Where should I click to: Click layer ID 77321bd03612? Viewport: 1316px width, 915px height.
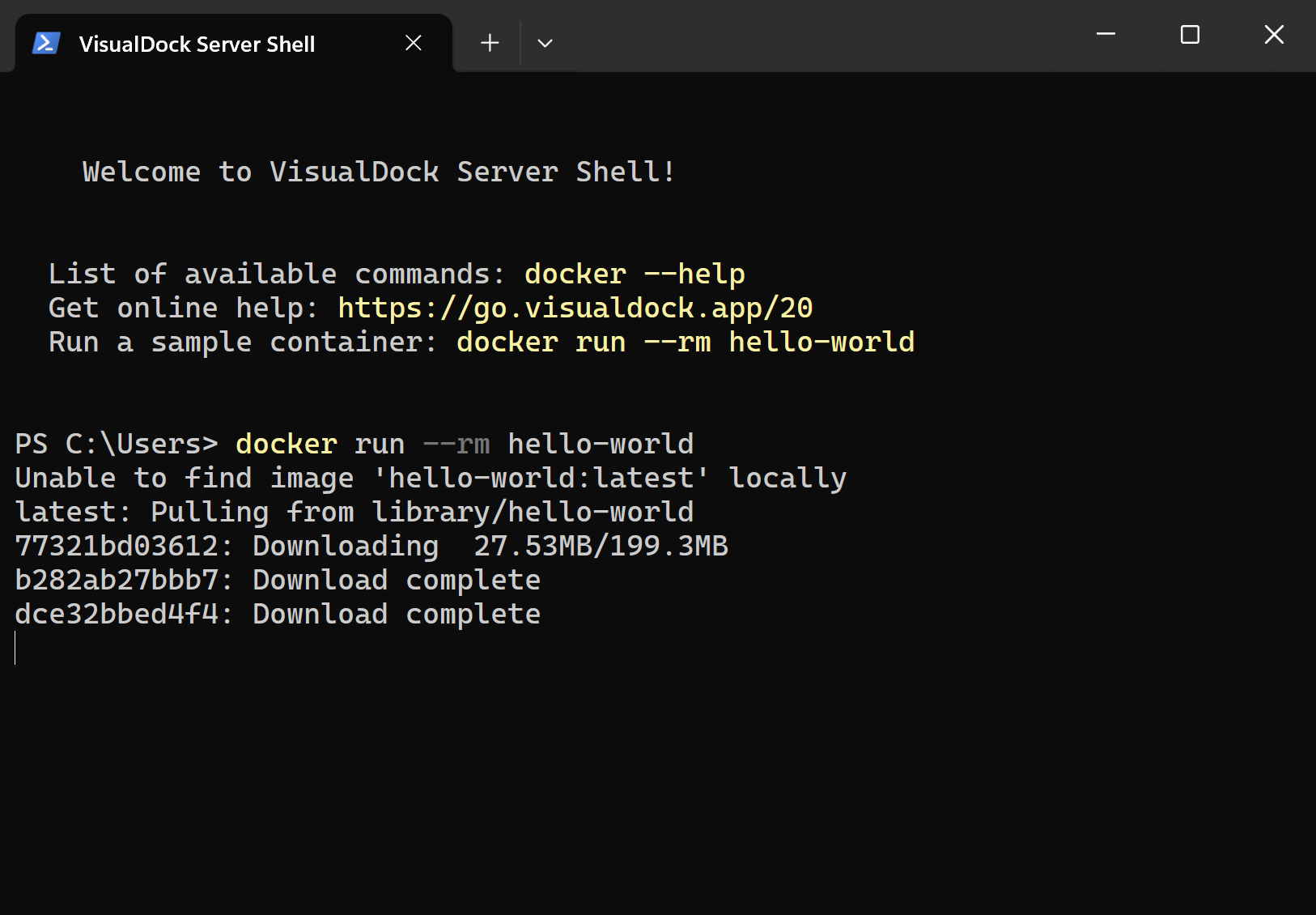click(117, 546)
